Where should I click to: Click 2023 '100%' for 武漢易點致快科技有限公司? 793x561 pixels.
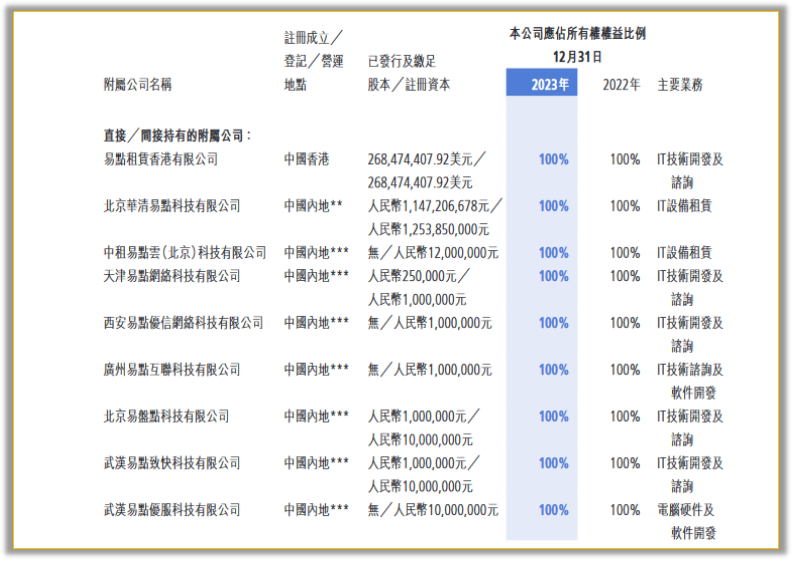(x=554, y=462)
